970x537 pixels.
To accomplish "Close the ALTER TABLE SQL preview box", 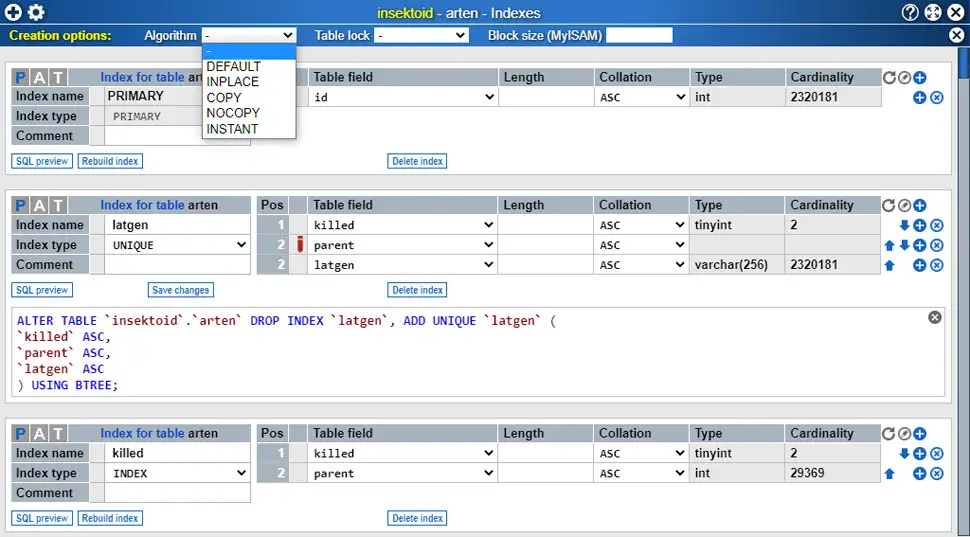I will [x=935, y=317].
